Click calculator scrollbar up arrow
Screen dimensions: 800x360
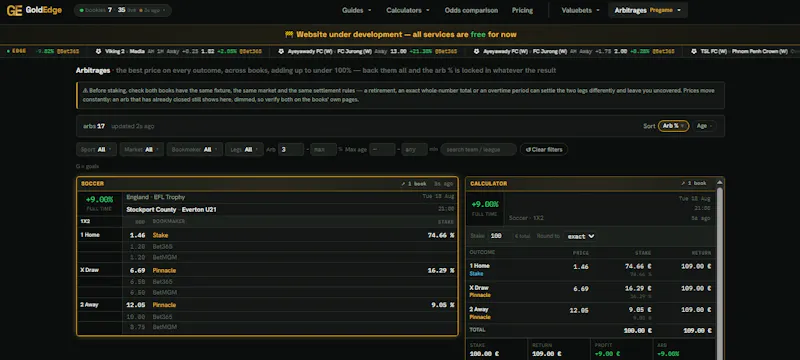[x=720, y=183]
